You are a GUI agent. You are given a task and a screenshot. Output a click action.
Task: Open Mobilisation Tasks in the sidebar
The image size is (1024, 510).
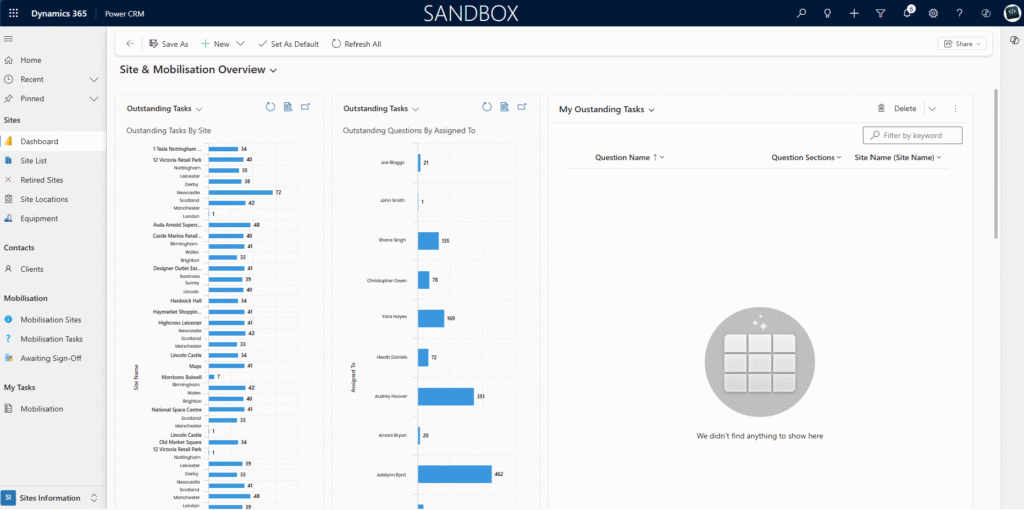coord(50,339)
